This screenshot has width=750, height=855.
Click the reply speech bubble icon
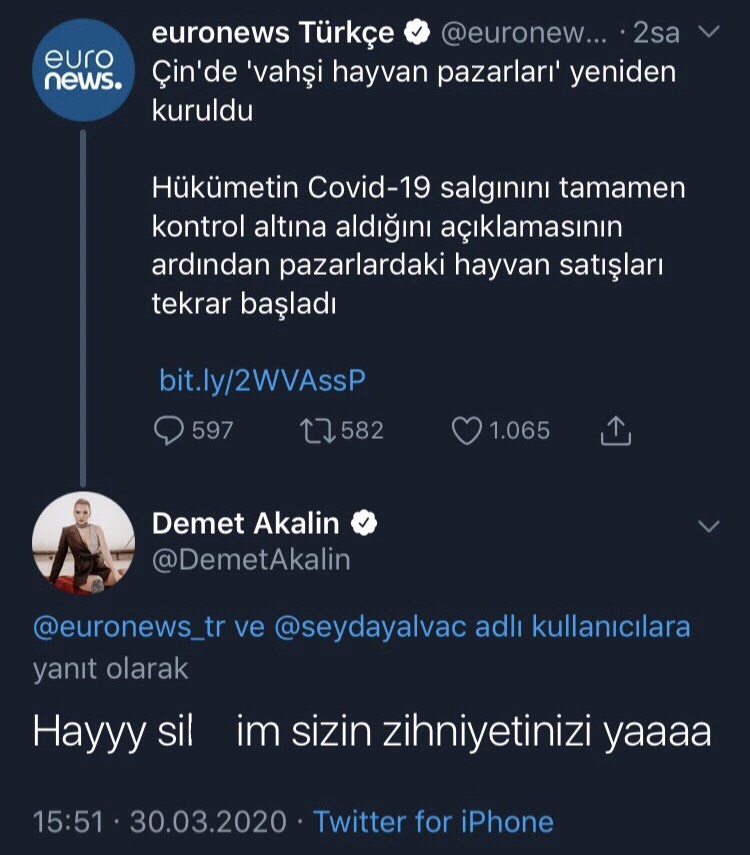(170, 430)
